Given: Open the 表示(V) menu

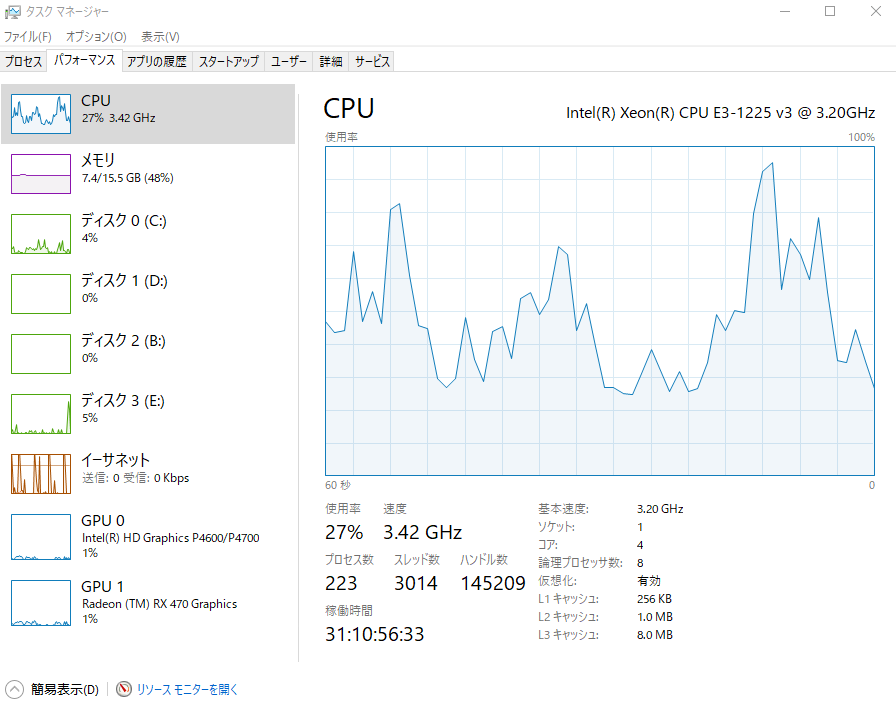Looking at the screenshot, I should point(161,37).
